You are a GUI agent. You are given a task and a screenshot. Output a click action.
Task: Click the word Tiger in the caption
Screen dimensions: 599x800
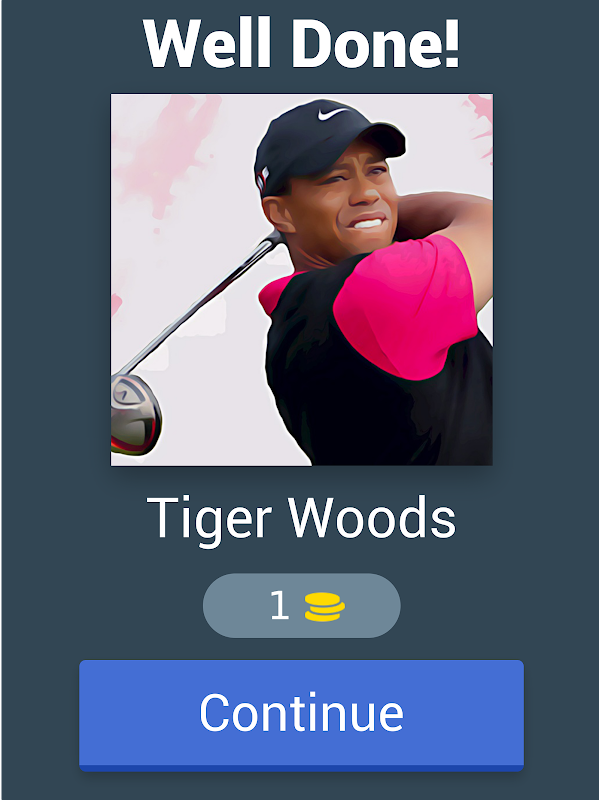208,520
